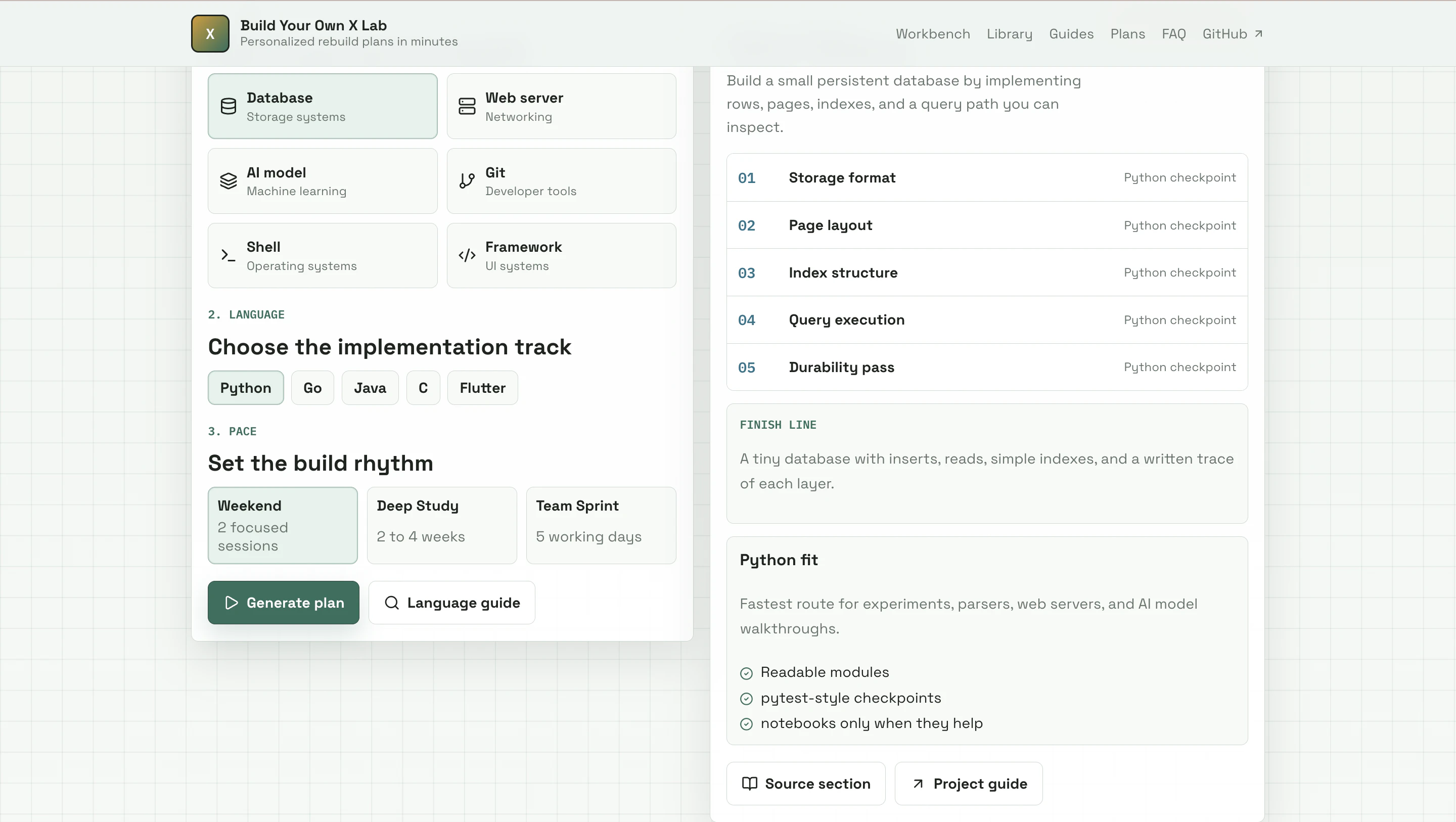Viewport: 1456px width, 822px height.
Task: Choose the Deep Study pace option
Action: click(x=441, y=525)
